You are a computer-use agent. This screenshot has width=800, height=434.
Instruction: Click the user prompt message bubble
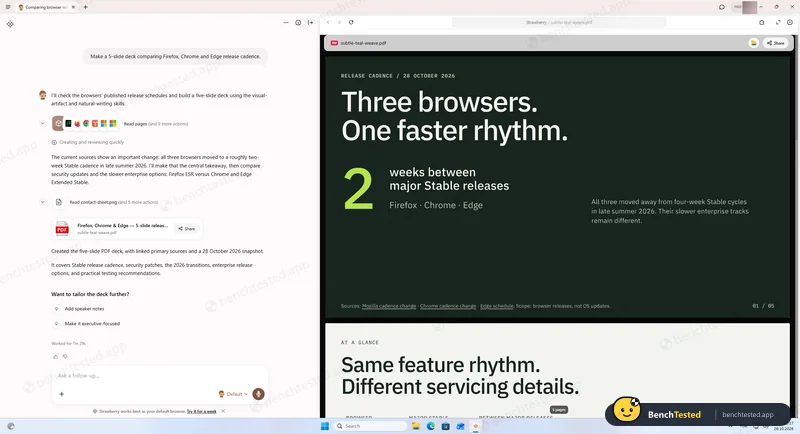[176, 57]
